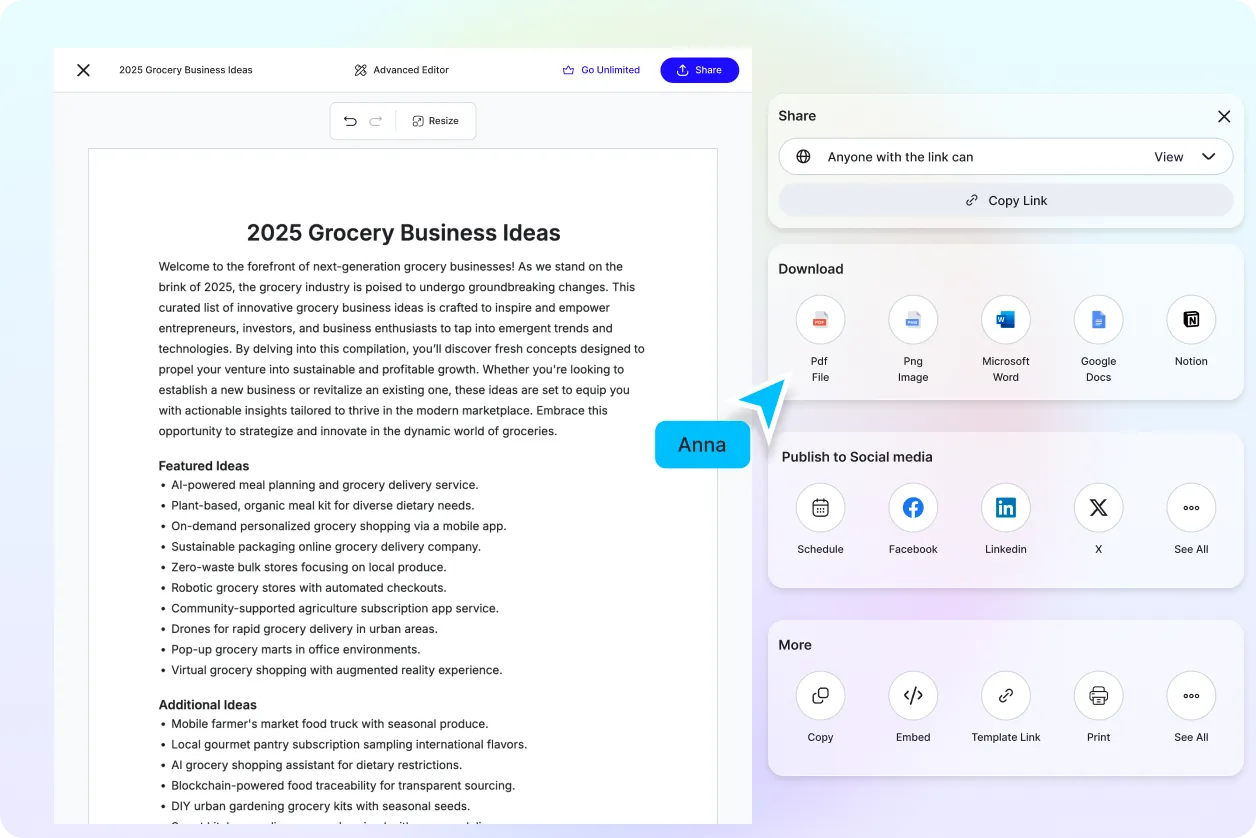Switch to the Advanced Editor
Image resolution: width=1256 pixels, height=838 pixels.
point(402,70)
